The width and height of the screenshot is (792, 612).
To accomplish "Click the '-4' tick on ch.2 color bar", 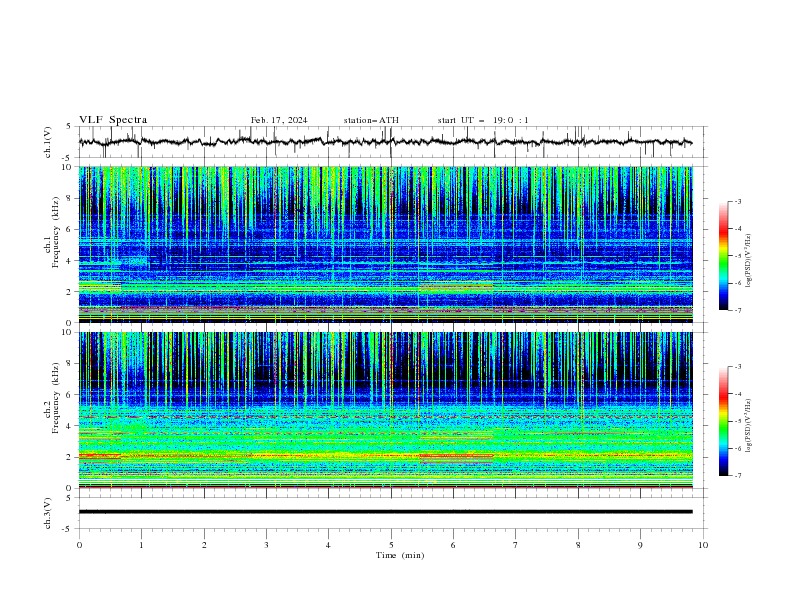I will [738, 394].
